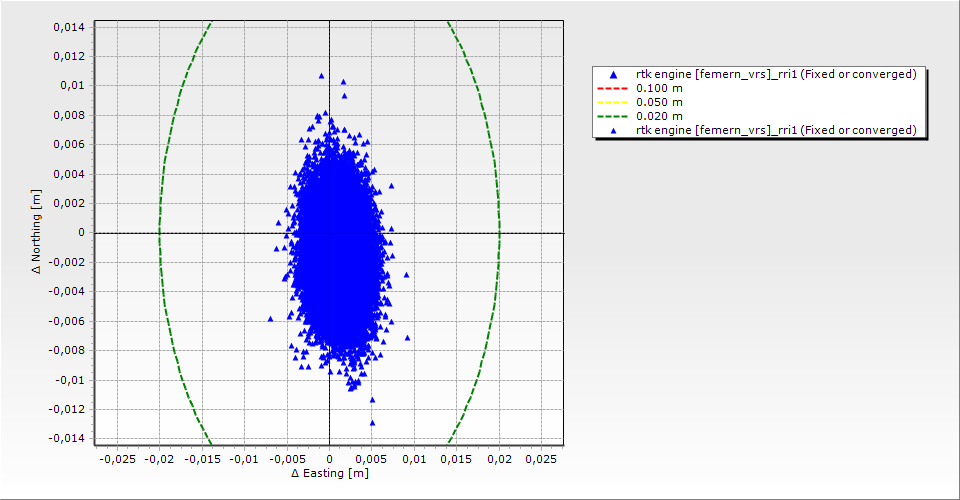Click the large blue triangle marker in the first legend entry
Viewport: 960px width, 500px height.
click(614, 75)
